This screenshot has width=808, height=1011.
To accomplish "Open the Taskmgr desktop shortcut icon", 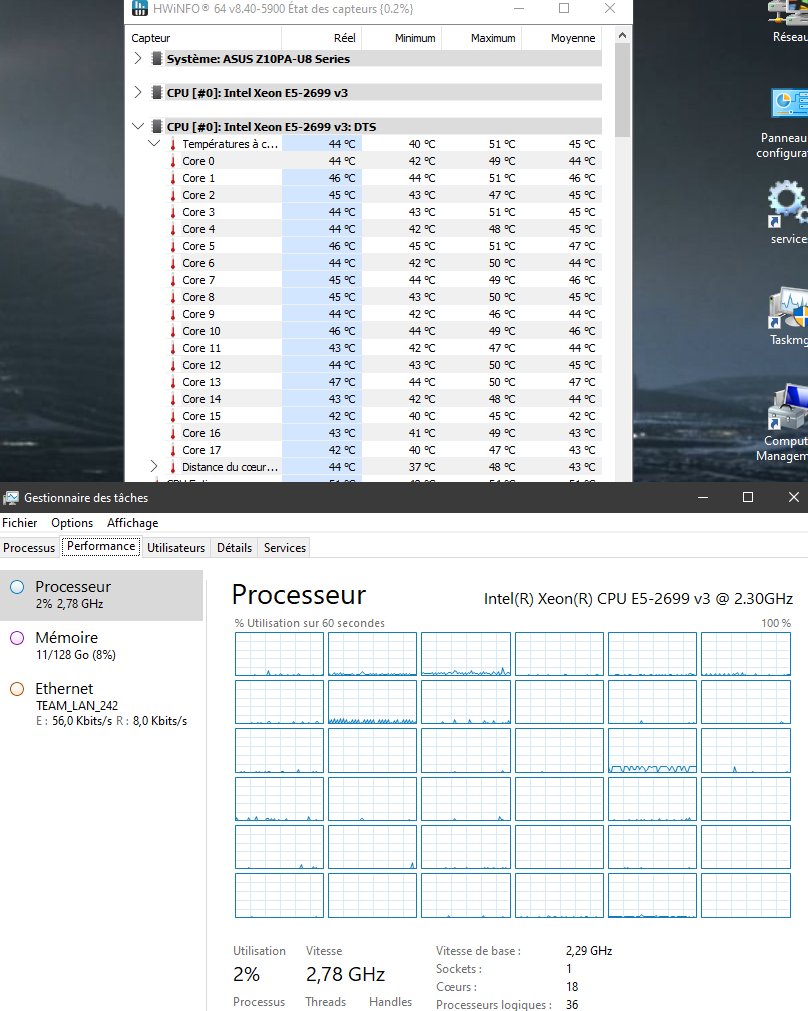I will point(789,308).
